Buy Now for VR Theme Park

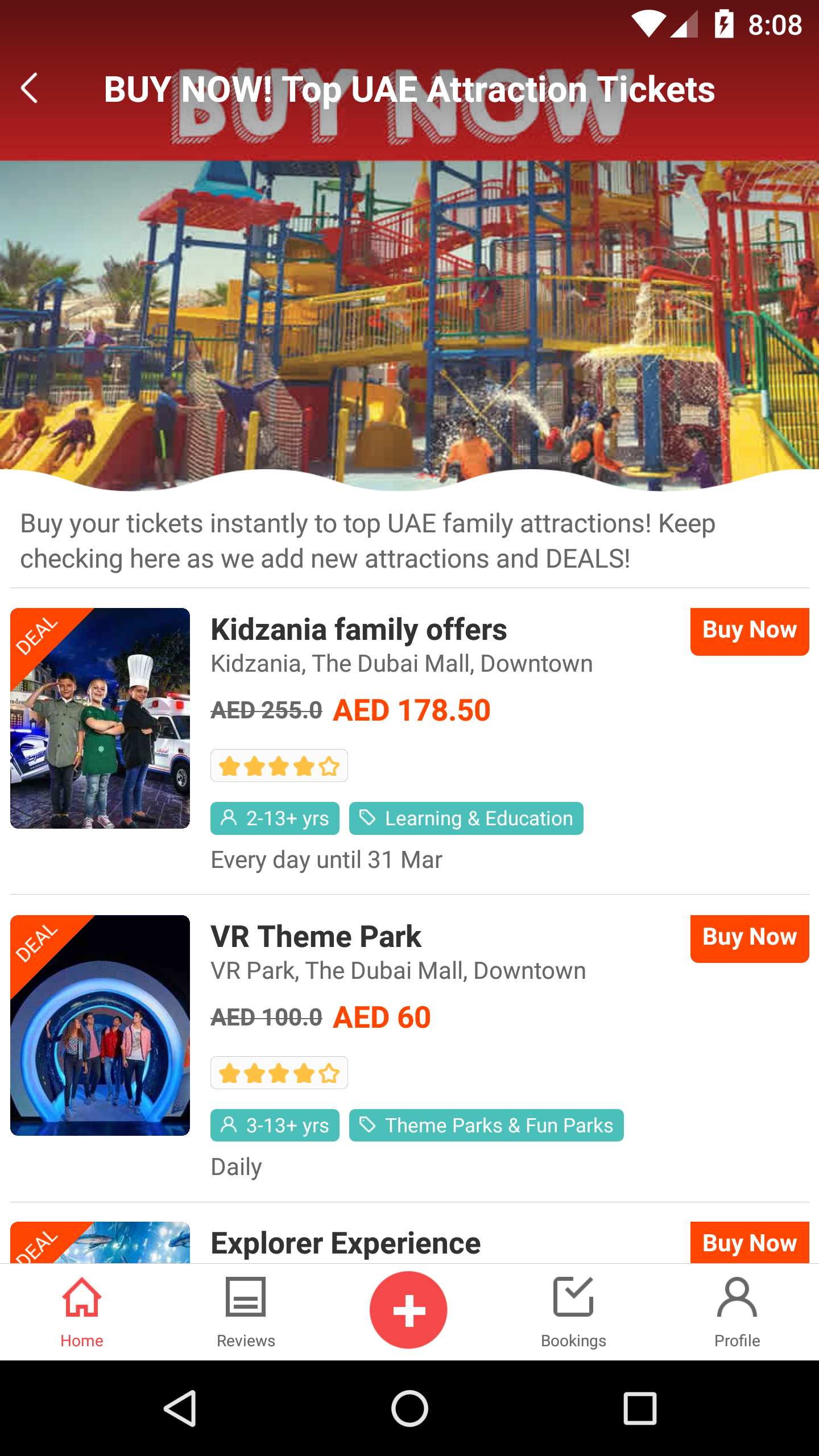[x=749, y=938]
